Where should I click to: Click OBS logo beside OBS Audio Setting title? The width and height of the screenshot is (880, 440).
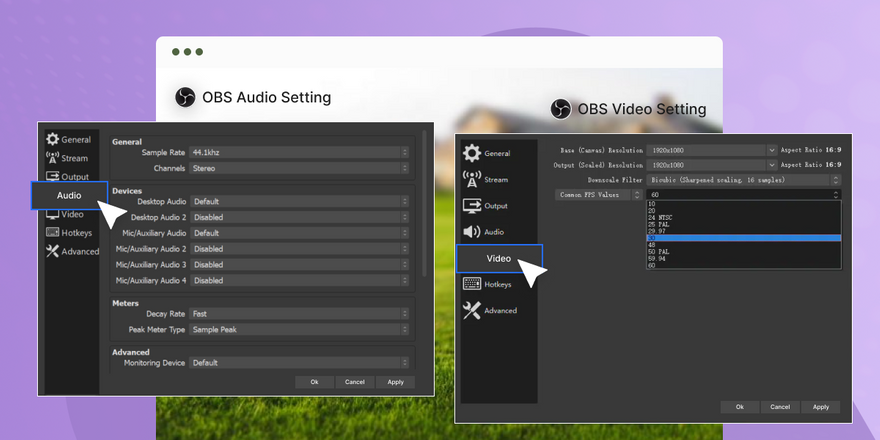pos(185,97)
